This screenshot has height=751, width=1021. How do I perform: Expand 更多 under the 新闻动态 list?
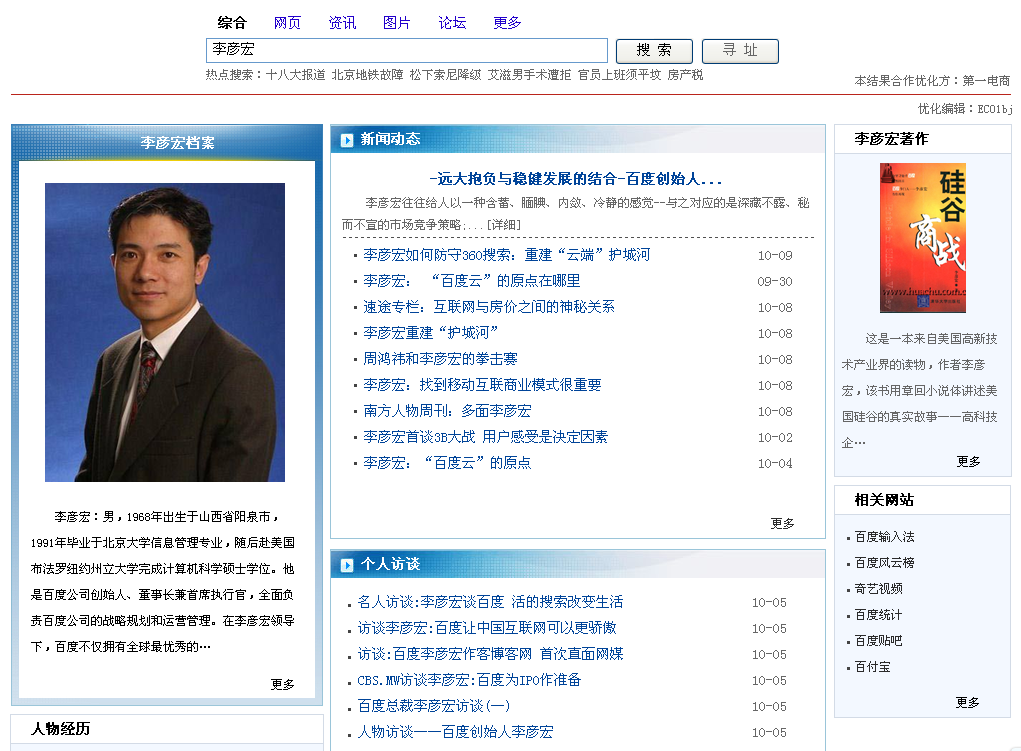[782, 523]
